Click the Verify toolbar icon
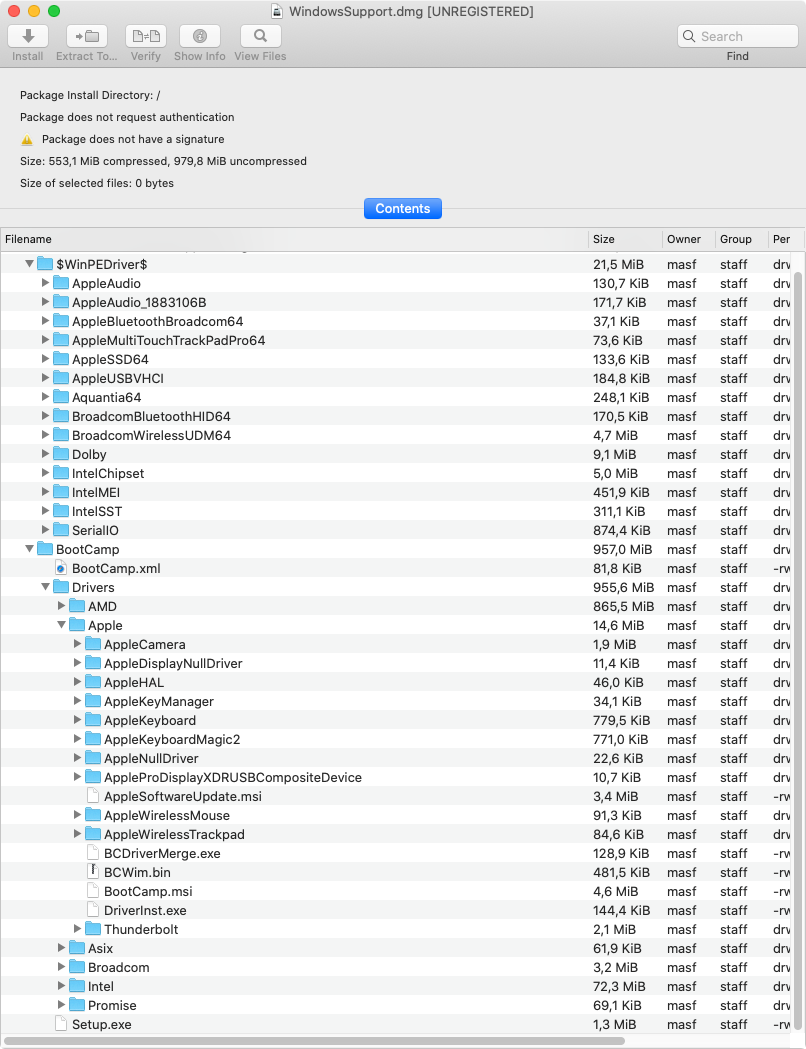 click(x=146, y=36)
